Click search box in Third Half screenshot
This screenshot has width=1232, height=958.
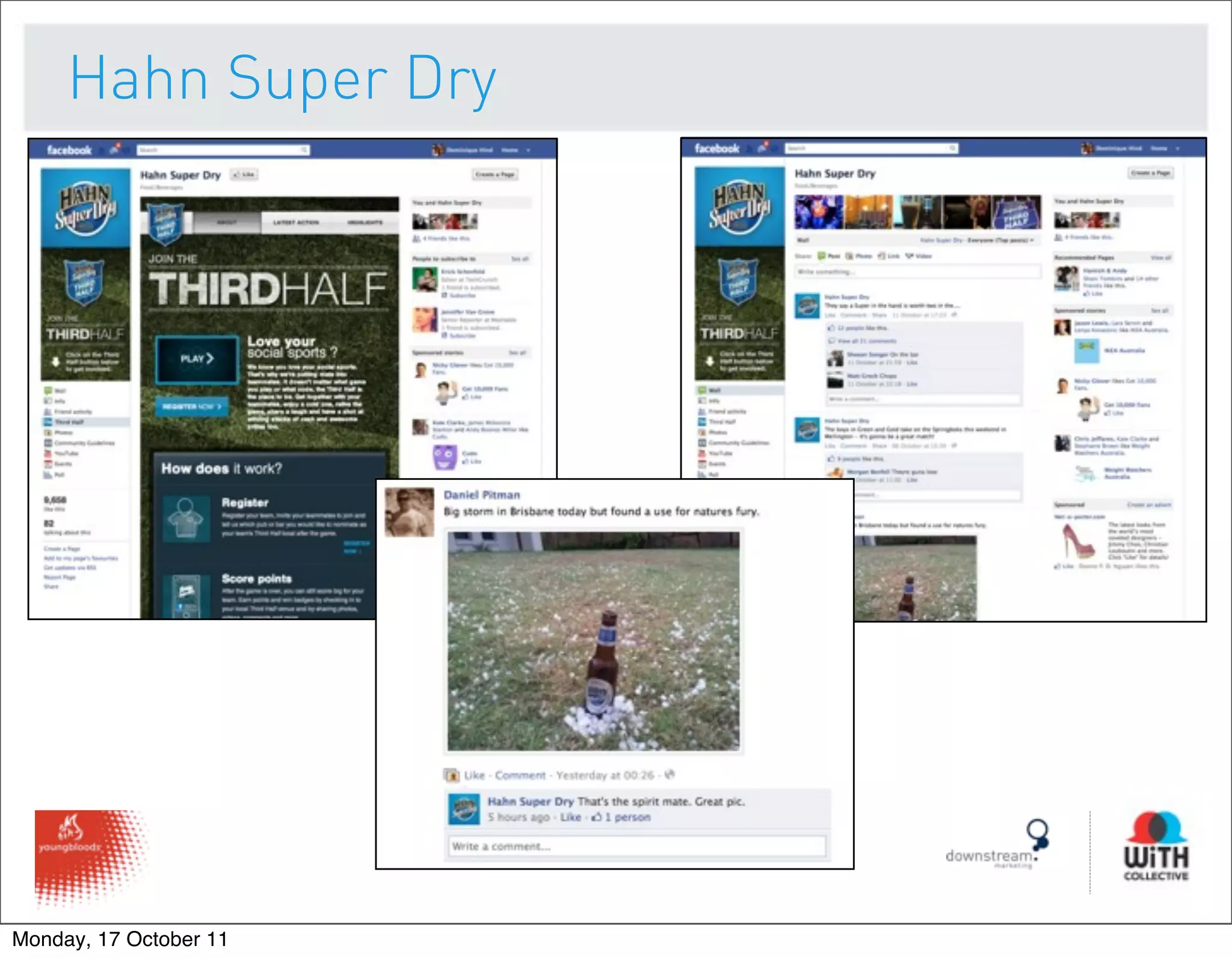[x=223, y=150]
